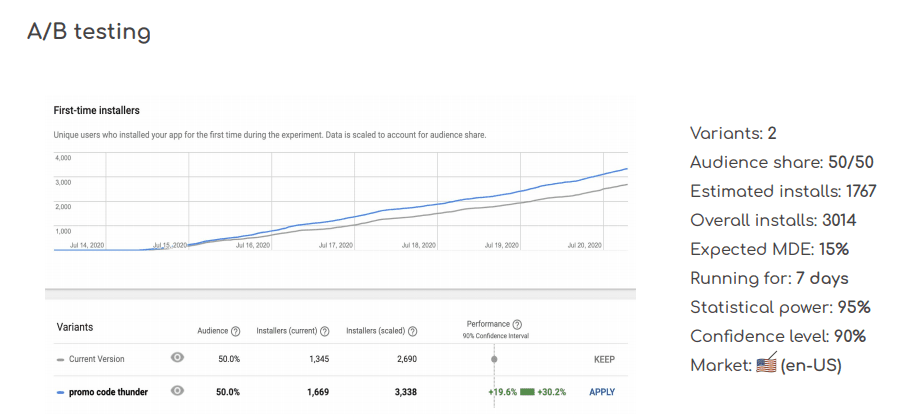Click the gray performance baseline dot
The height and width of the screenshot is (414, 902).
[x=494, y=359]
